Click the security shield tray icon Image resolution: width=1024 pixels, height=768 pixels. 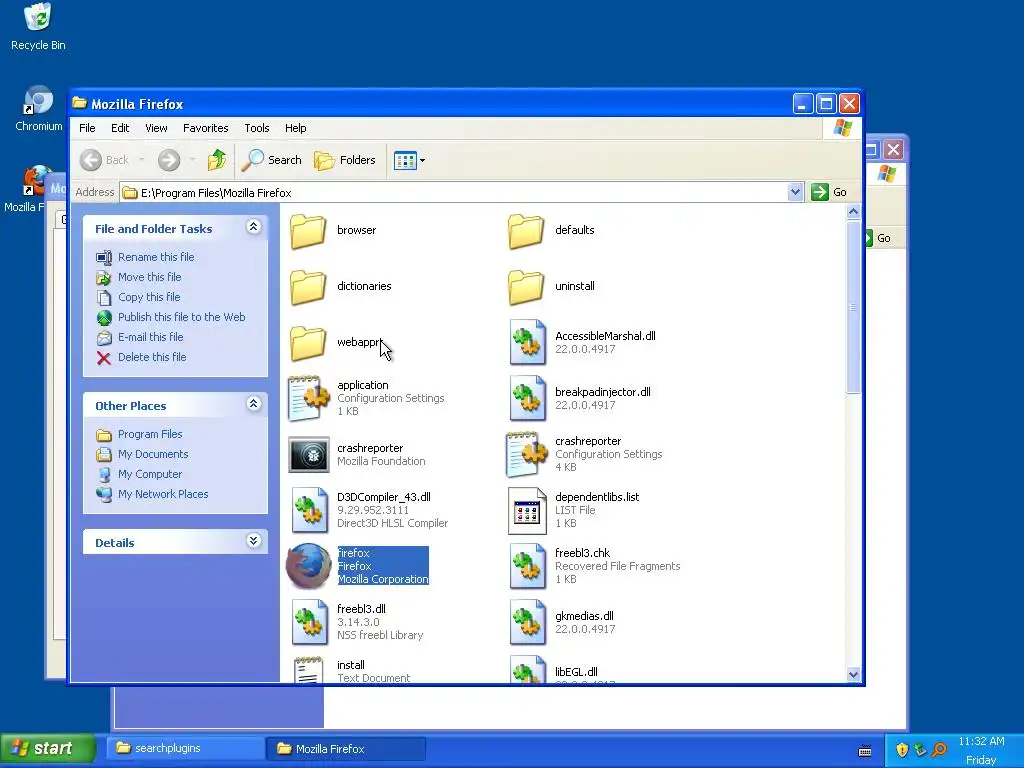tap(902, 750)
